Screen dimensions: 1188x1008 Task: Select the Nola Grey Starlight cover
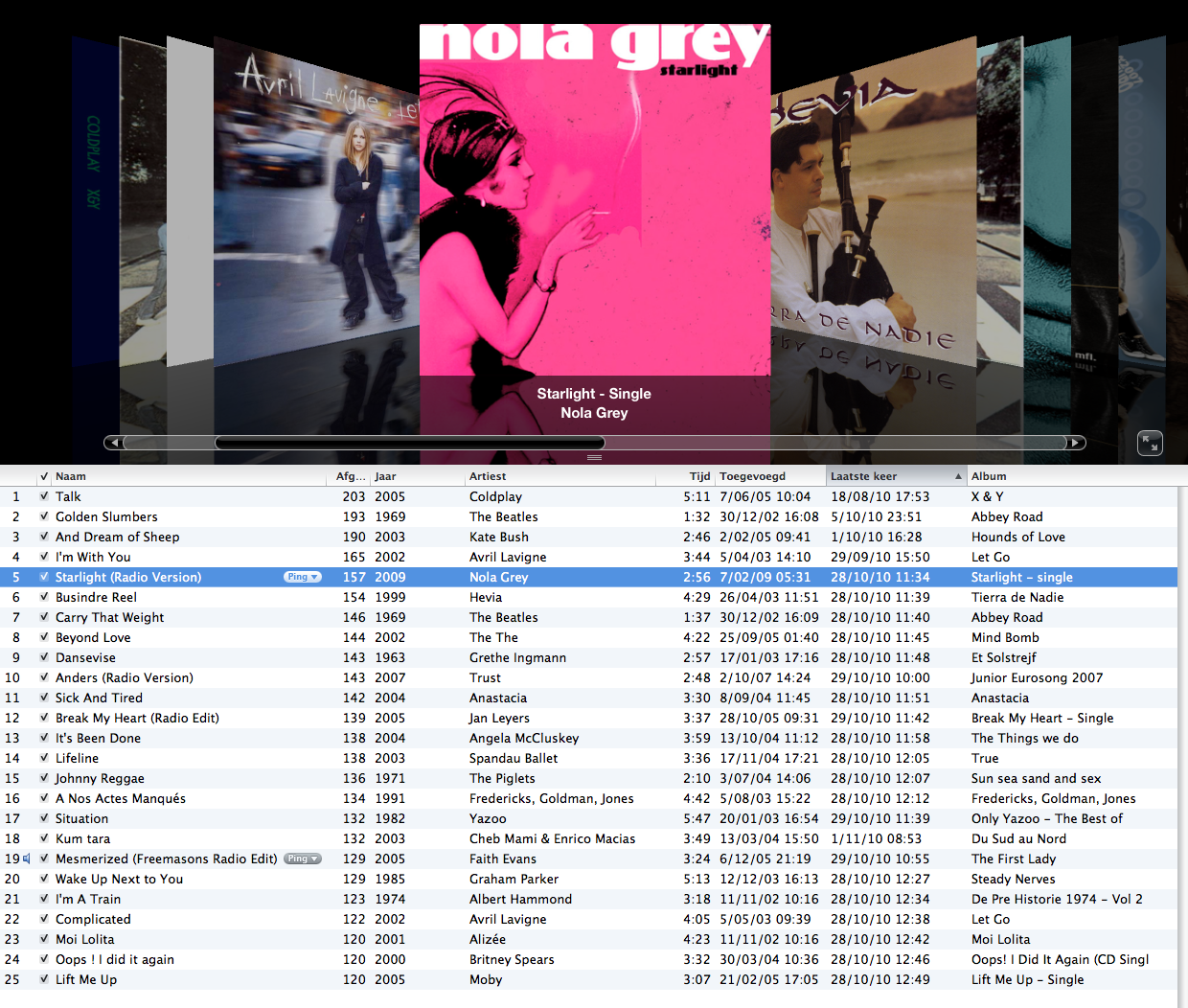click(595, 199)
